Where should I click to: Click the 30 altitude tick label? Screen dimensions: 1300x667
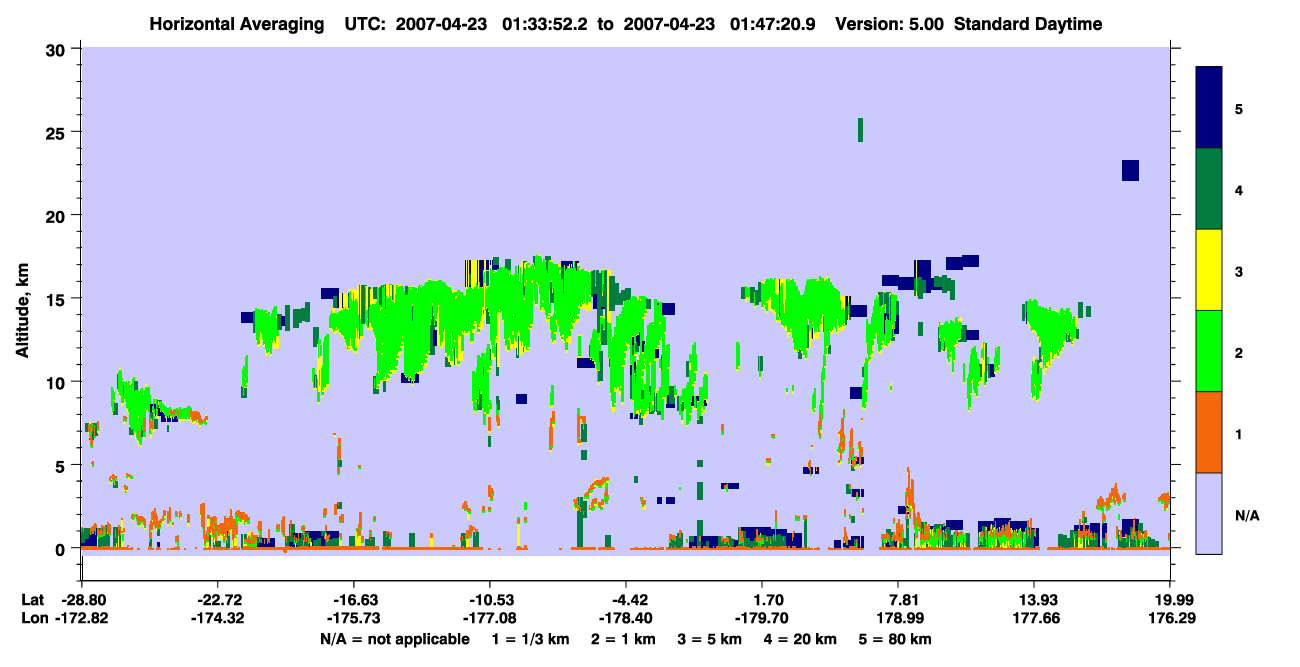[x=58, y=48]
